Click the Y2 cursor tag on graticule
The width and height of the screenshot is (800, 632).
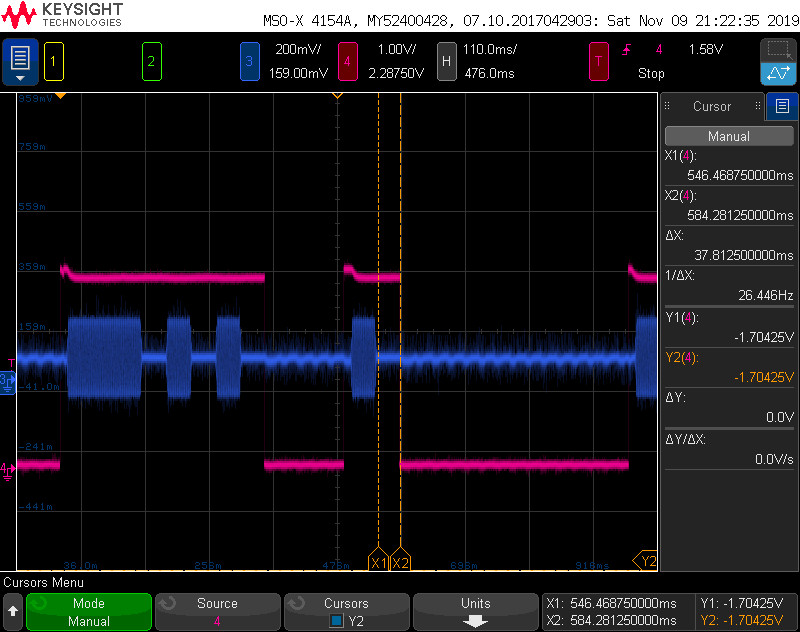click(x=646, y=561)
